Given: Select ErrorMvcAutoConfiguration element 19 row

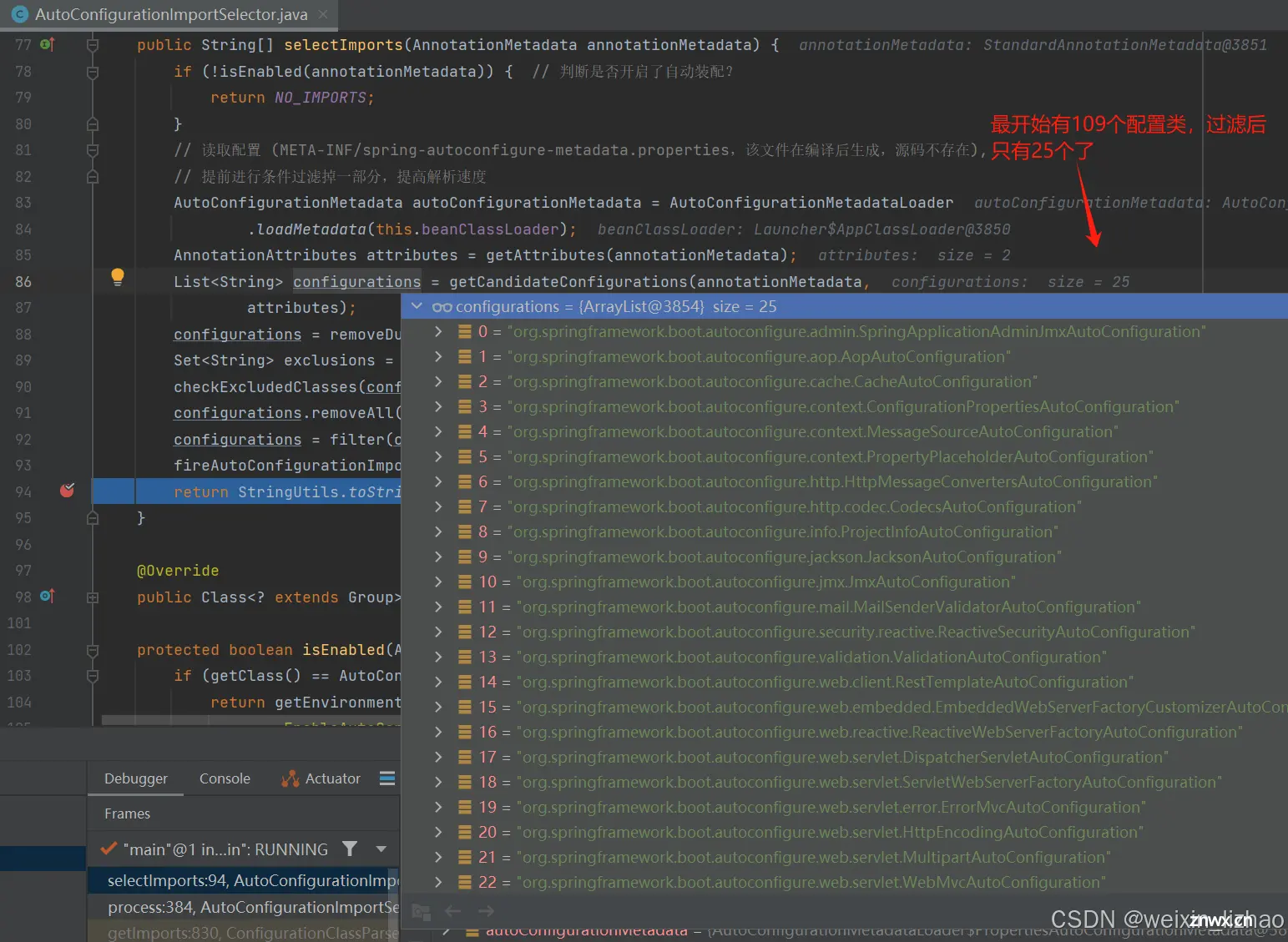Looking at the screenshot, I should pyautogui.click(x=845, y=807).
